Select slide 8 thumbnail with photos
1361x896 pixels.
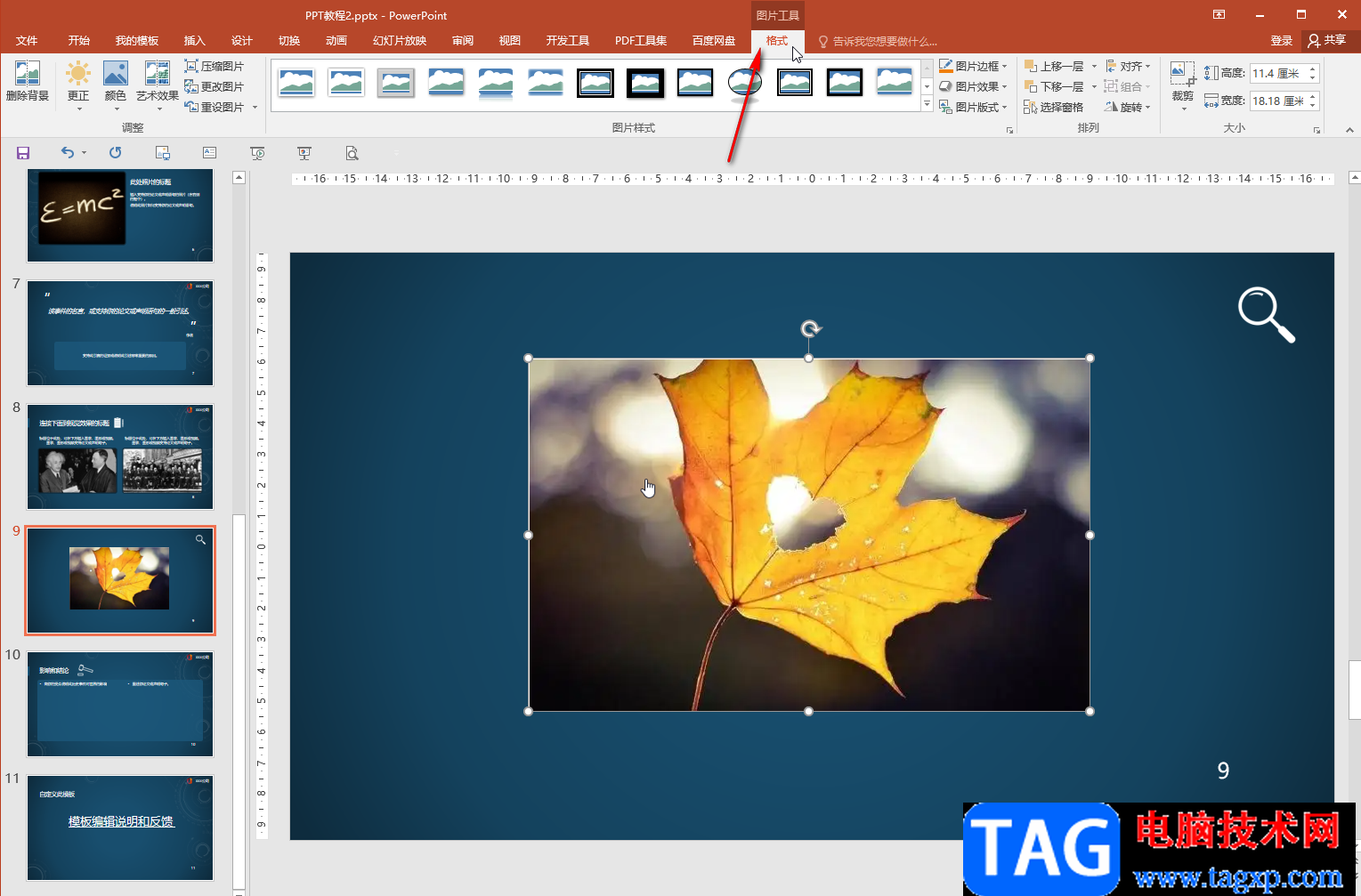click(120, 456)
